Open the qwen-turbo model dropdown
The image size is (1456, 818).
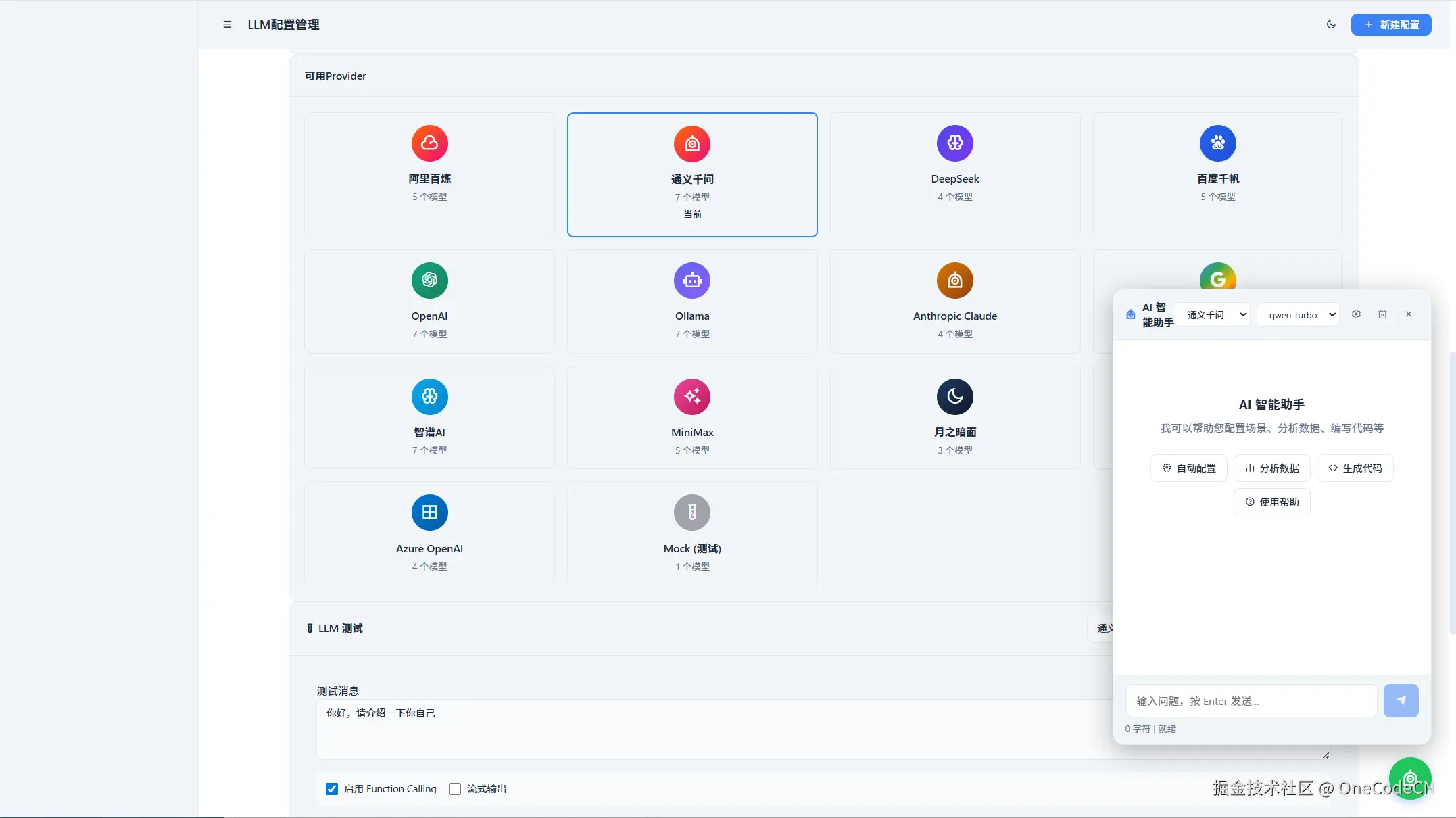(x=1297, y=315)
